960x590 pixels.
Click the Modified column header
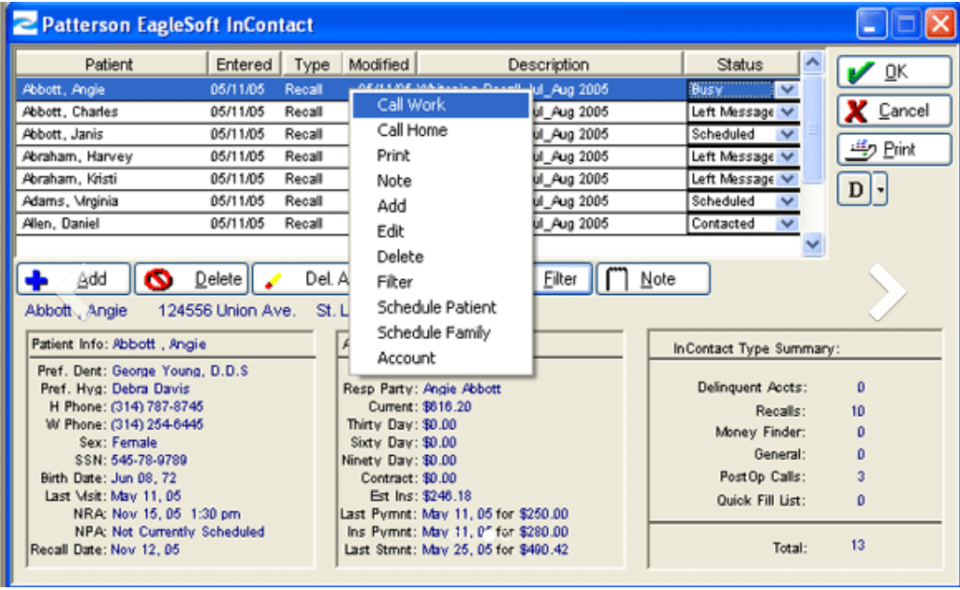(379, 63)
